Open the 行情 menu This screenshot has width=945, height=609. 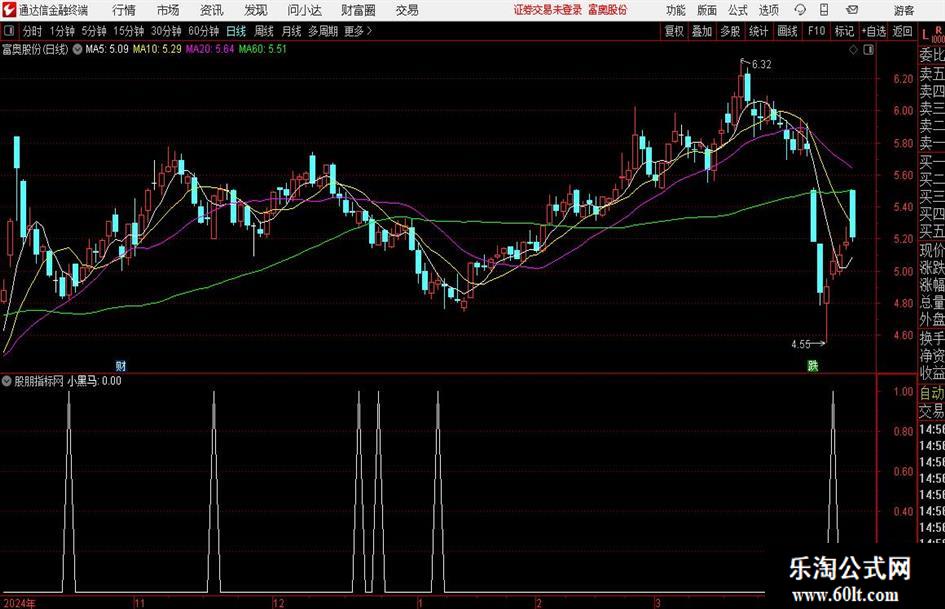[124, 10]
